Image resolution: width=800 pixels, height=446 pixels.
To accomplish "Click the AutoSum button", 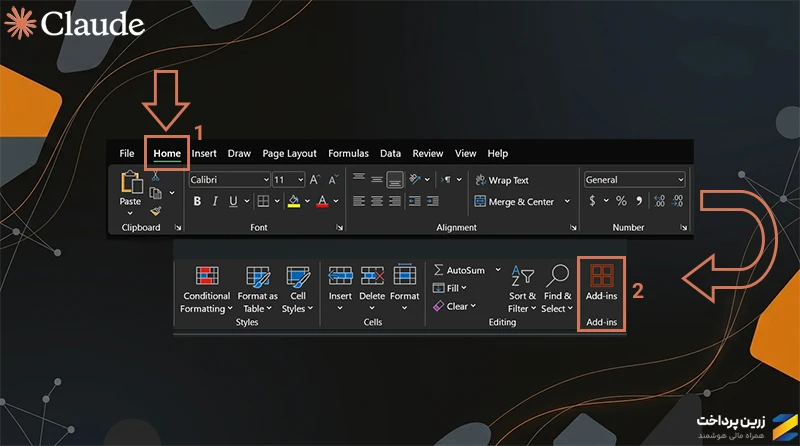I will point(459,270).
